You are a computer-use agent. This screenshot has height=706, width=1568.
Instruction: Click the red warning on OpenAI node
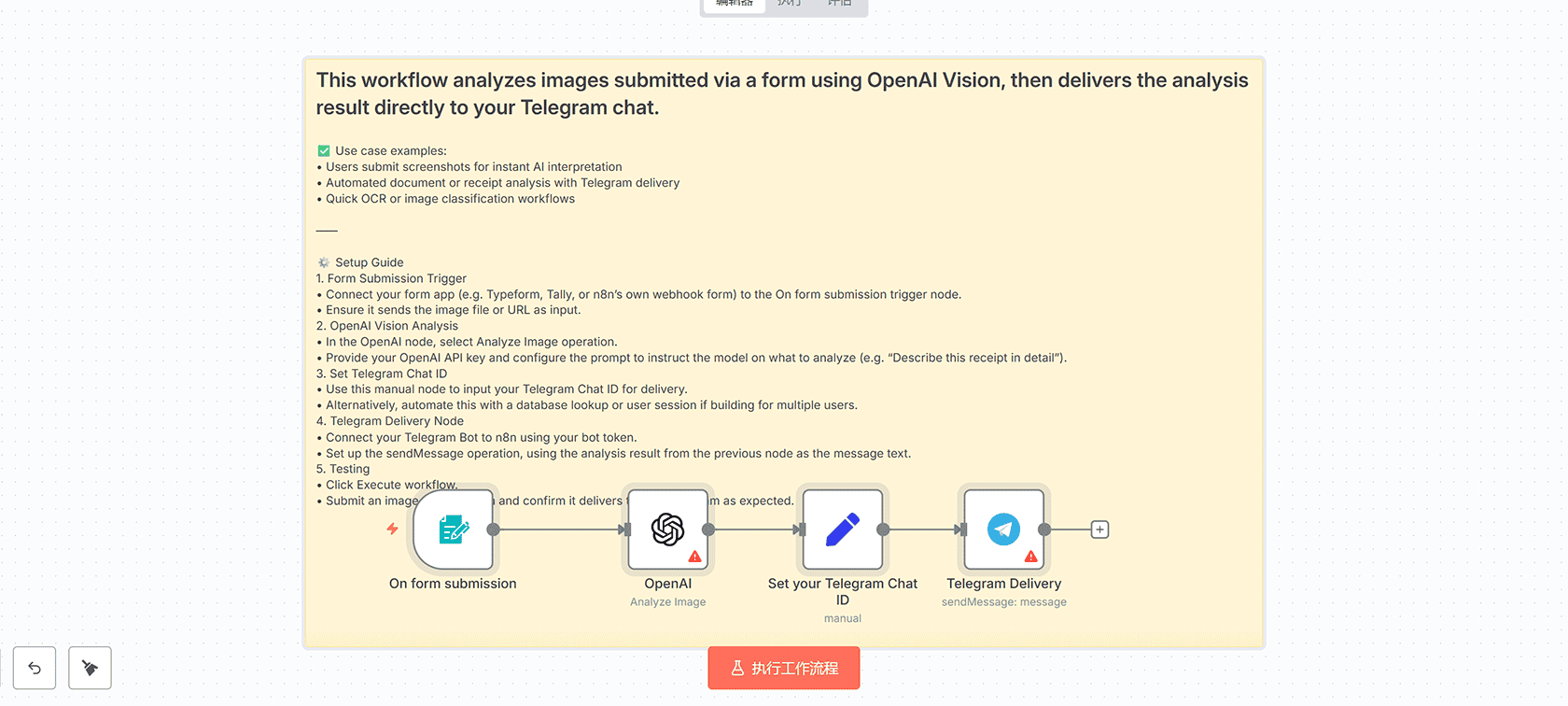point(694,557)
